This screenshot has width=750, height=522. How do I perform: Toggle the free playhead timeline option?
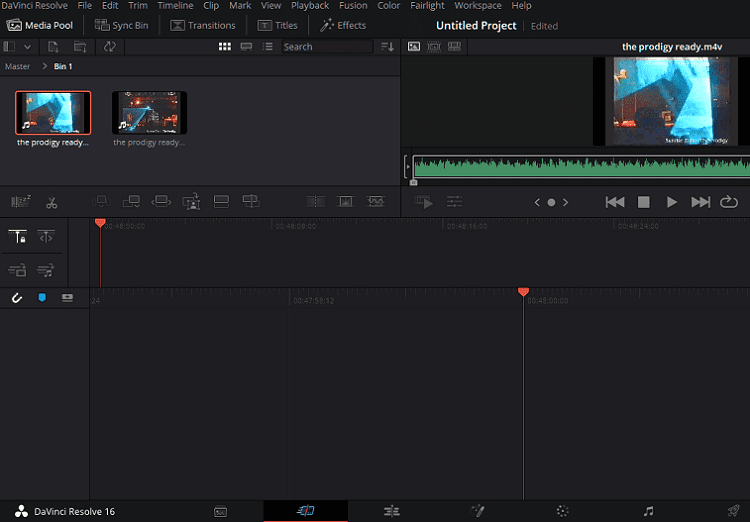click(x=46, y=236)
